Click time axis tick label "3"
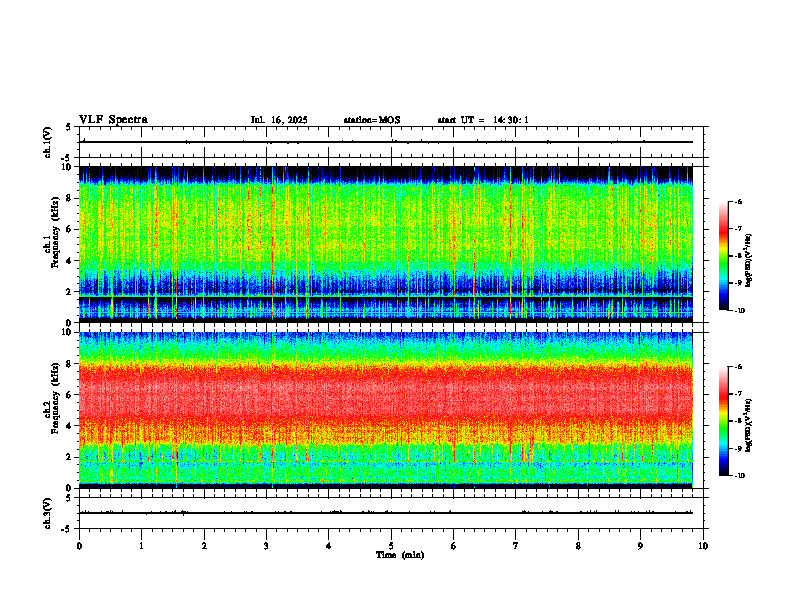Screen dimensions: 792x612 pyautogui.click(x=266, y=546)
